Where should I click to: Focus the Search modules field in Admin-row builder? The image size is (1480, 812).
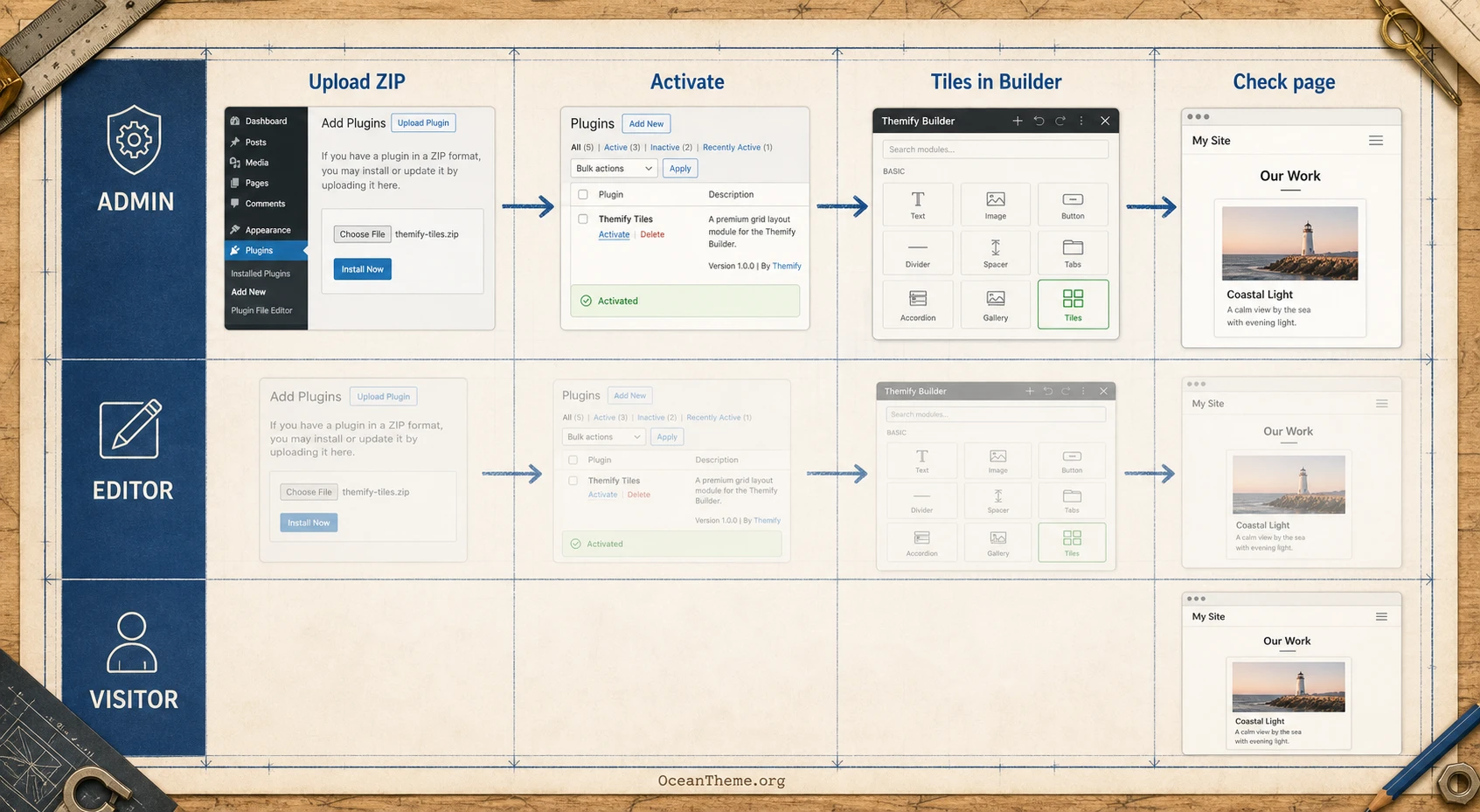(x=996, y=149)
